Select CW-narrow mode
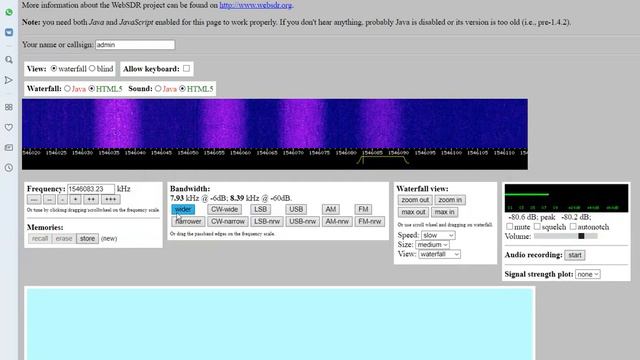640x360 pixels. click(228, 222)
